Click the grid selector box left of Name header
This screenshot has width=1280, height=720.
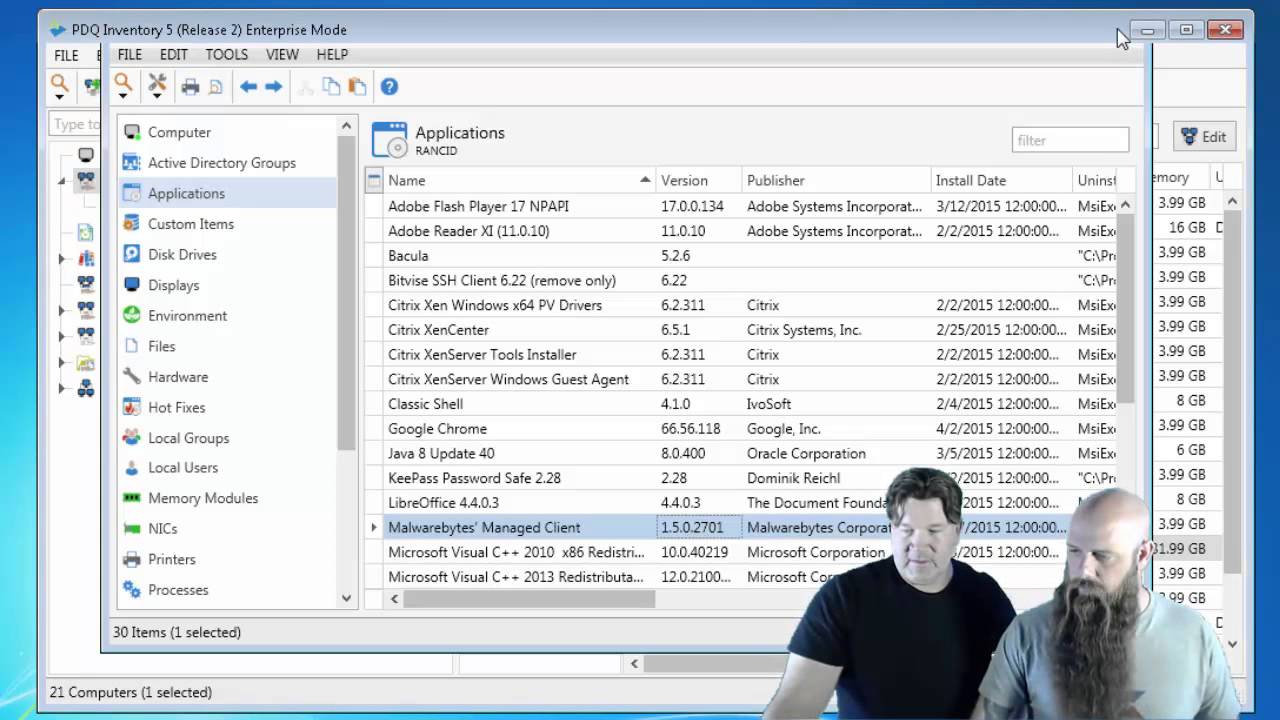(374, 180)
